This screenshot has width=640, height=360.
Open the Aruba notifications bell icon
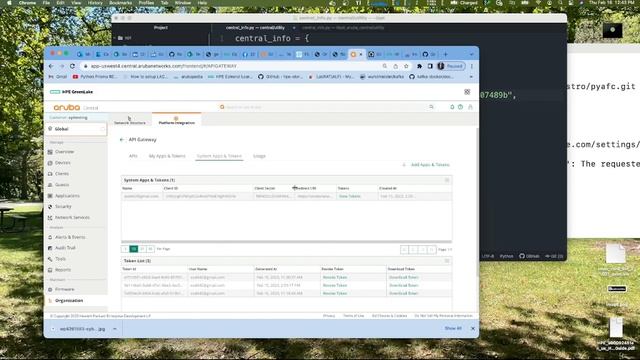pos(452,107)
